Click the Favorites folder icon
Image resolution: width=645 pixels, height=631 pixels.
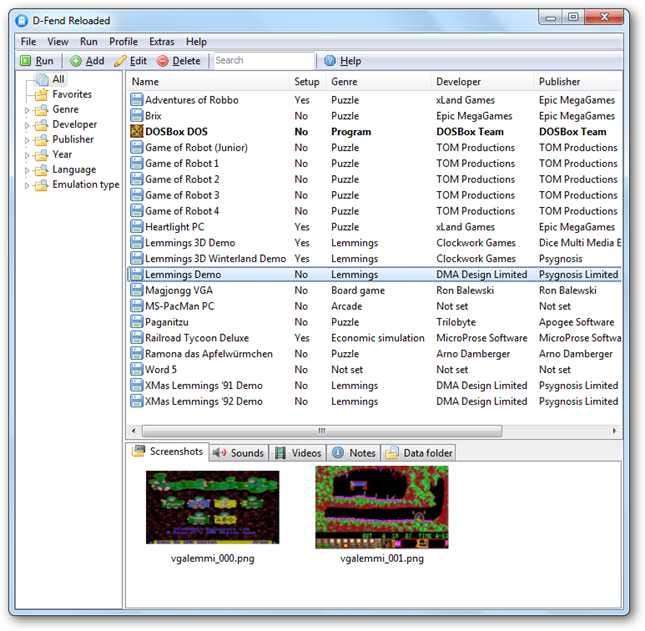(41, 95)
